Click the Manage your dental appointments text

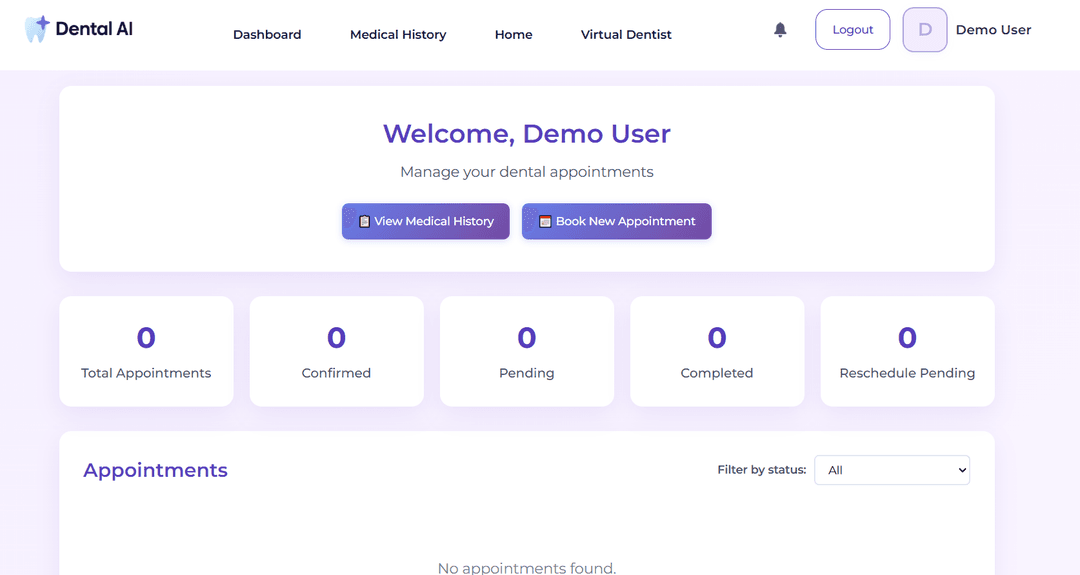(x=527, y=171)
